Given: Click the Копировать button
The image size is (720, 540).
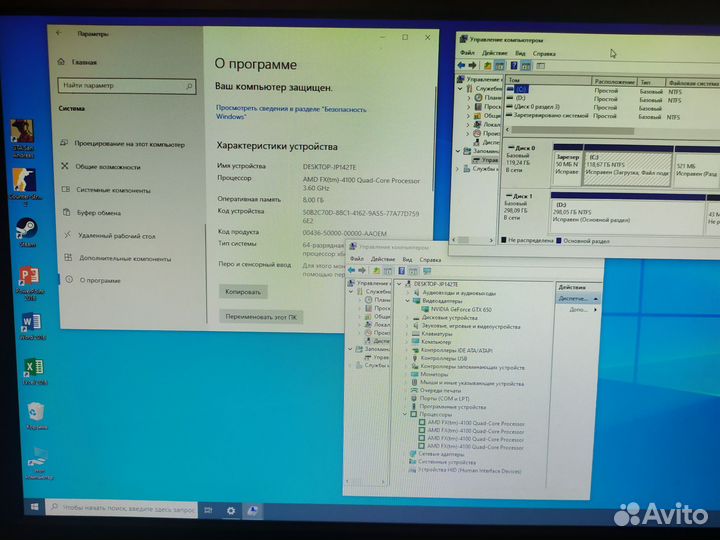Looking at the screenshot, I should pyautogui.click(x=243, y=292).
